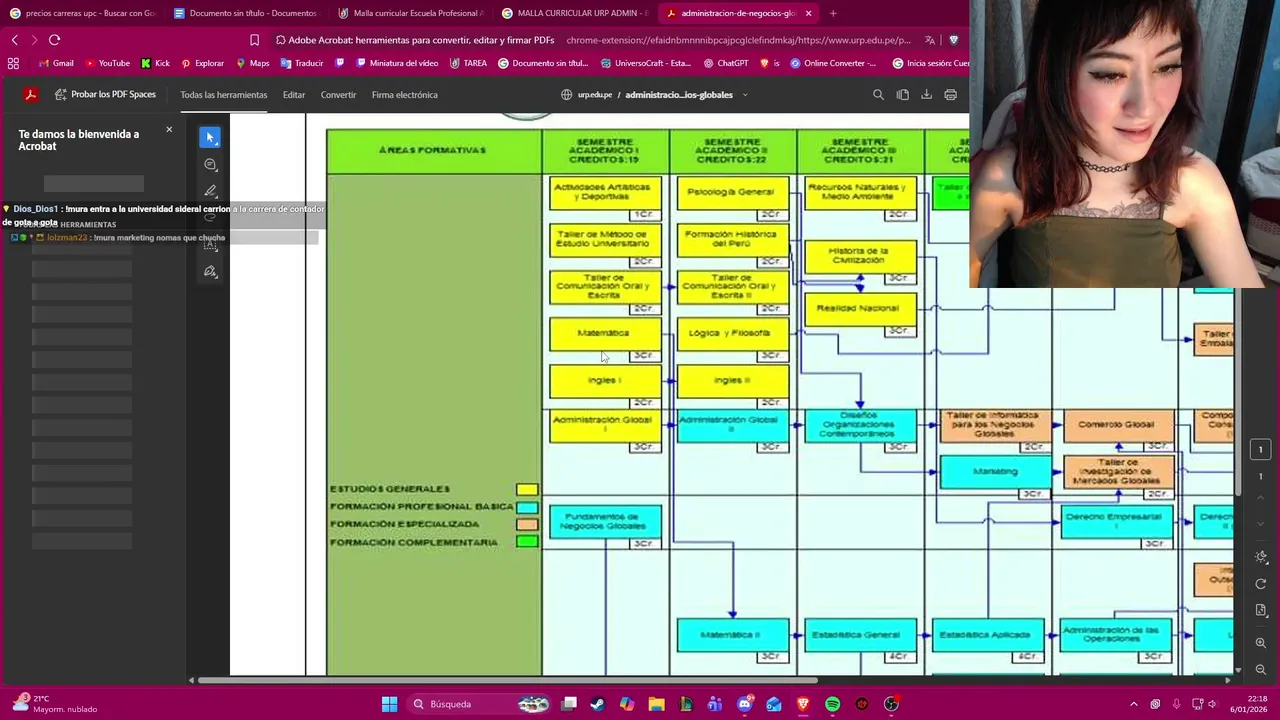Close the Acrobat welcome panel
This screenshot has height=720, width=1280.
169,130
